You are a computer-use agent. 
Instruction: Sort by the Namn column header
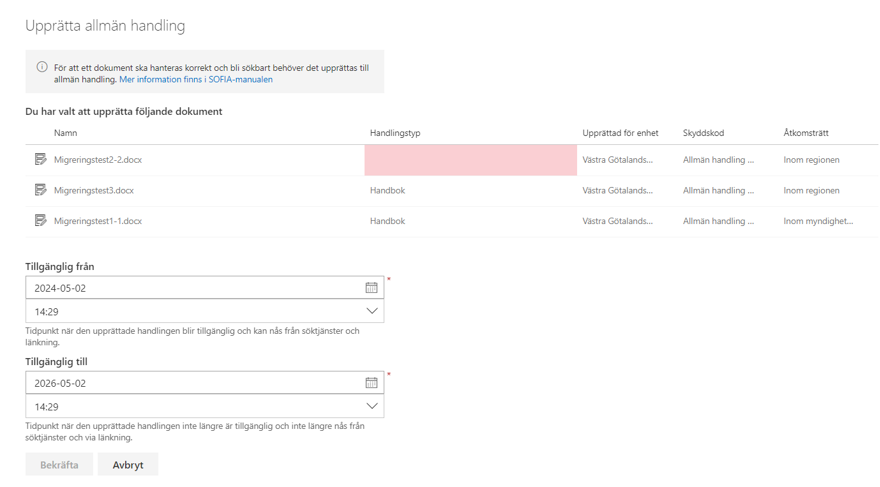[66, 133]
